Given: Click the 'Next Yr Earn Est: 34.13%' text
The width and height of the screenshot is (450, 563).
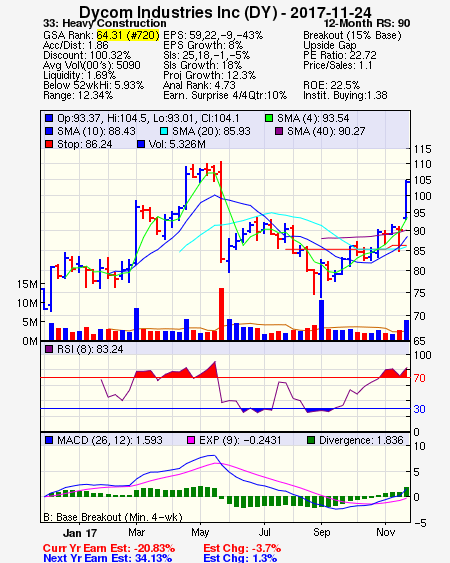Looking at the screenshot, I should point(107,558).
